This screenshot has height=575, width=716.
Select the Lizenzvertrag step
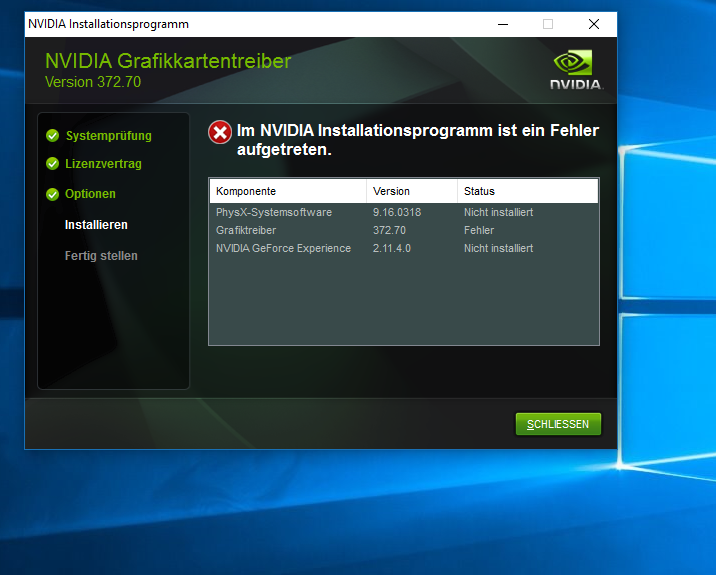tap(103, 164)
